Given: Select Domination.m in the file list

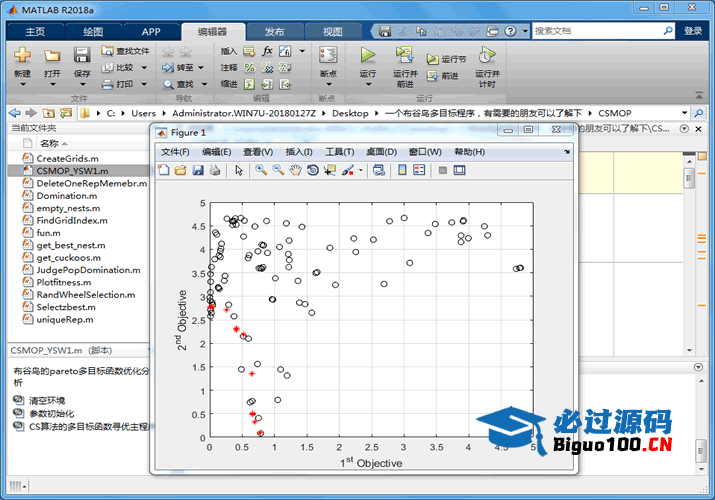Looking at the screenshot, I should pos(66,196).
